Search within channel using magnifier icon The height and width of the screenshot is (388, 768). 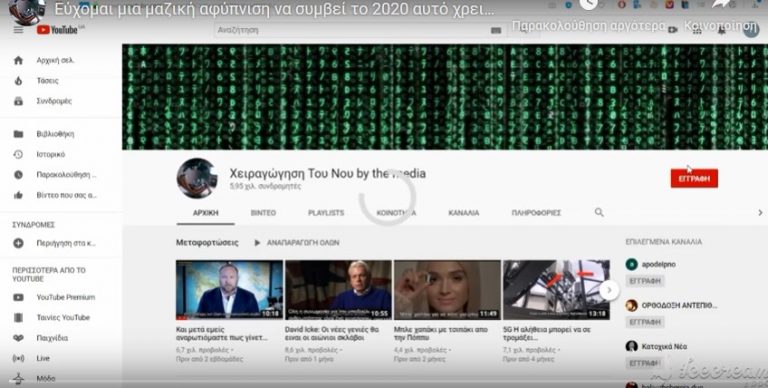click(599, 212)
